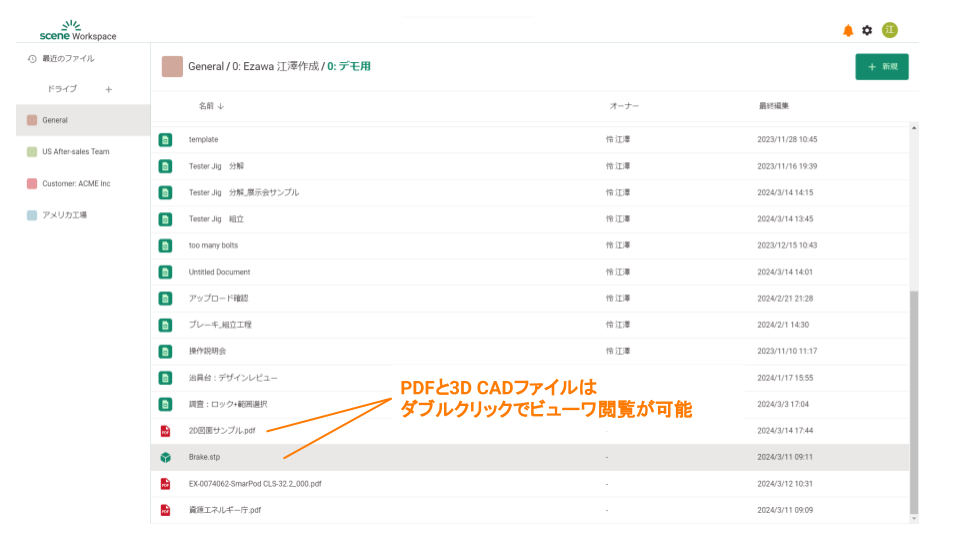
Task: Click the date 2024/3/14 17:44
Action: (785, 431)
